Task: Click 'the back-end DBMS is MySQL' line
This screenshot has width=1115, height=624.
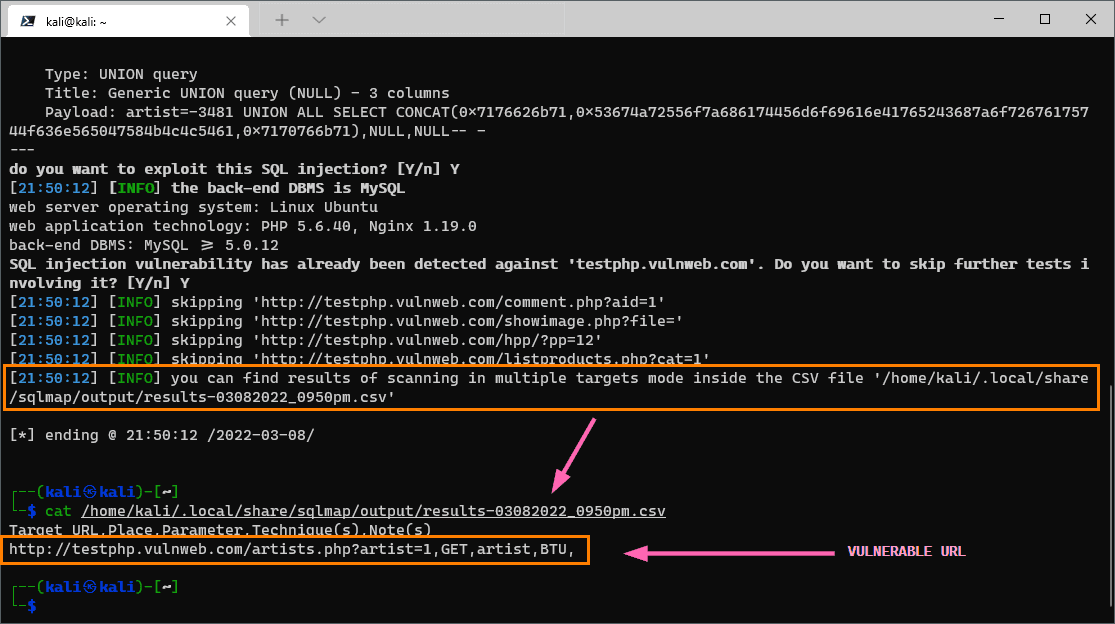Action: pyautogui.click(x=207, y=188)
